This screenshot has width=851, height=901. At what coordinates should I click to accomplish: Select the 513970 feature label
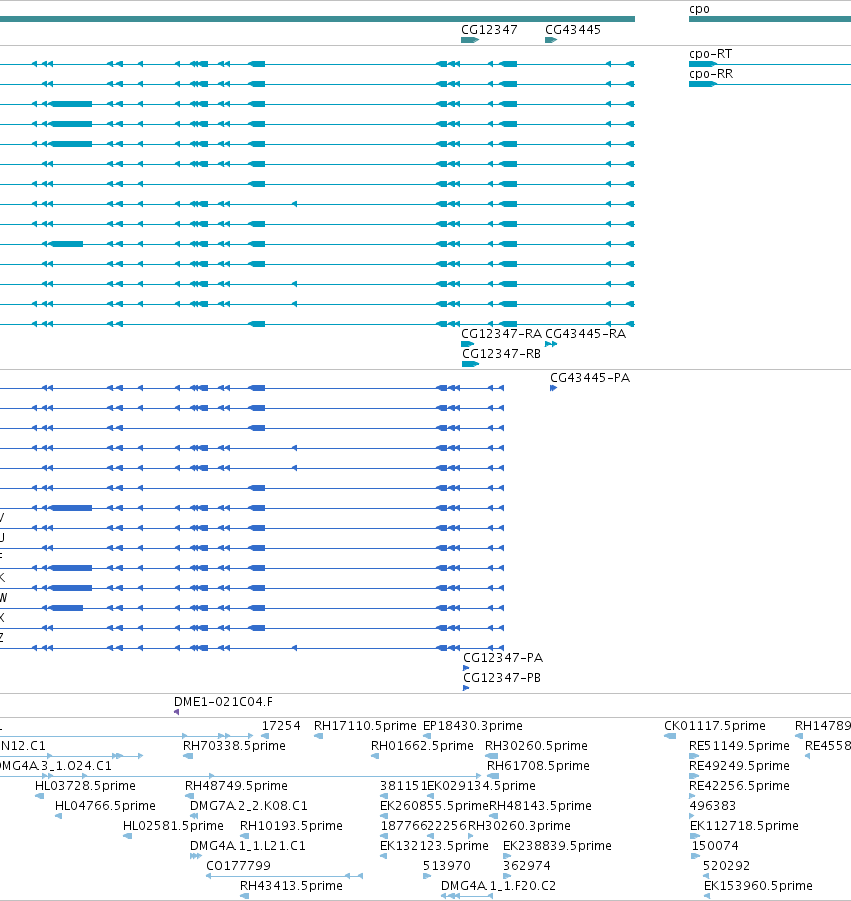point(446,866)
